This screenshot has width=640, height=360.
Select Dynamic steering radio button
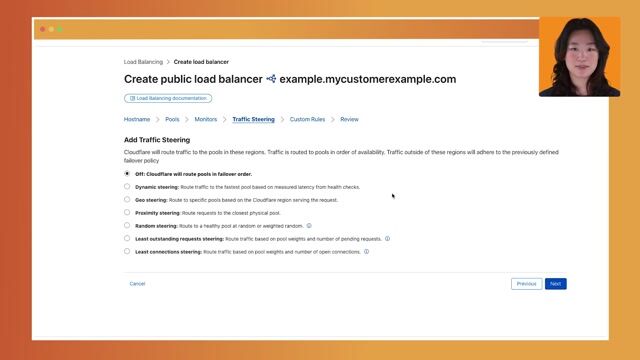(127, 187)
